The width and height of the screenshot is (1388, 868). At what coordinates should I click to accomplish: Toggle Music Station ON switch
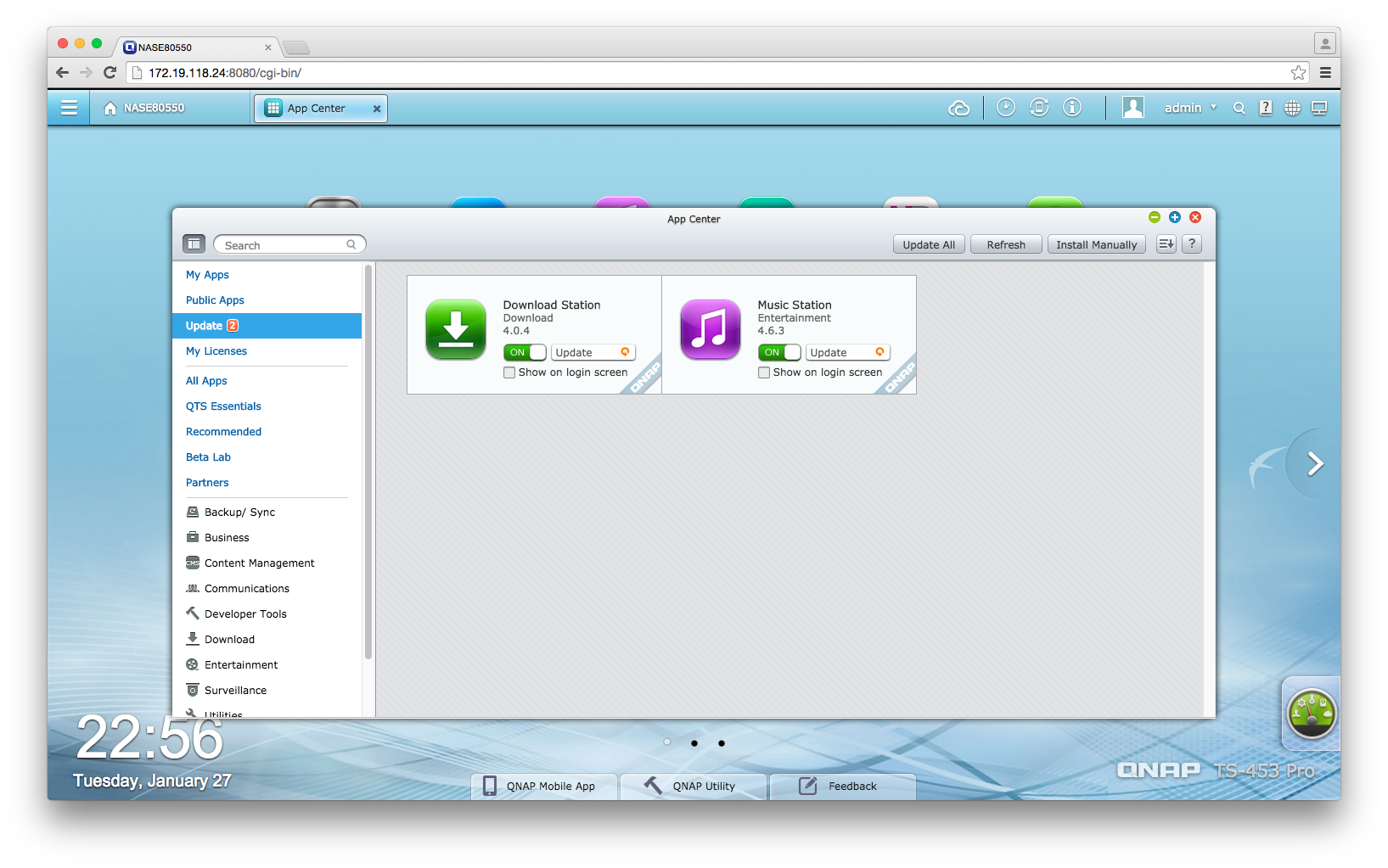[779, 352]
